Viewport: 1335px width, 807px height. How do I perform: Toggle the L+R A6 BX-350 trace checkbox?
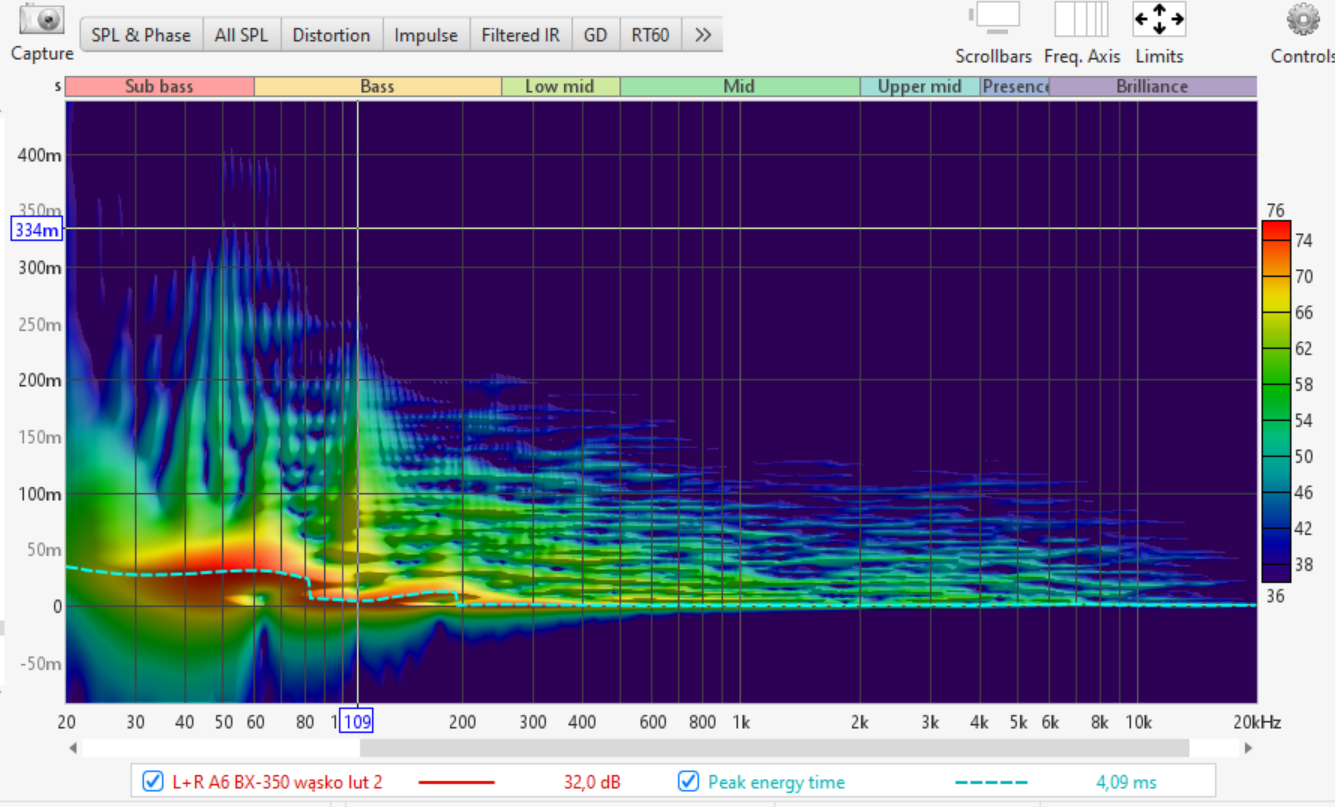[x=153, y=782]
